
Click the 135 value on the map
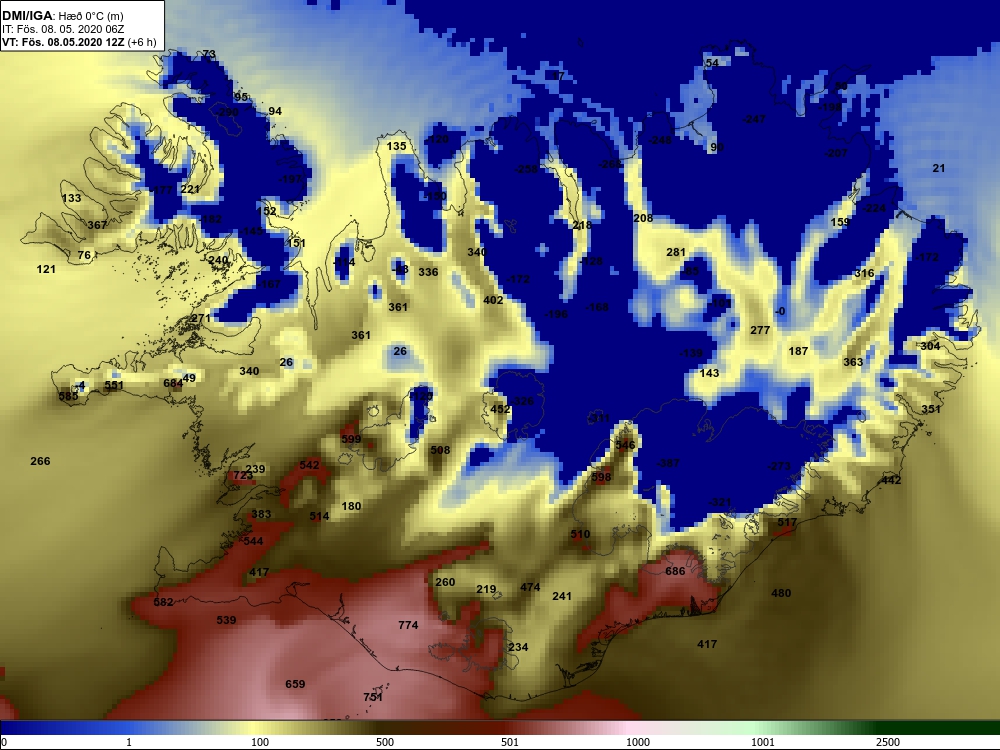[x=396, y=146]
